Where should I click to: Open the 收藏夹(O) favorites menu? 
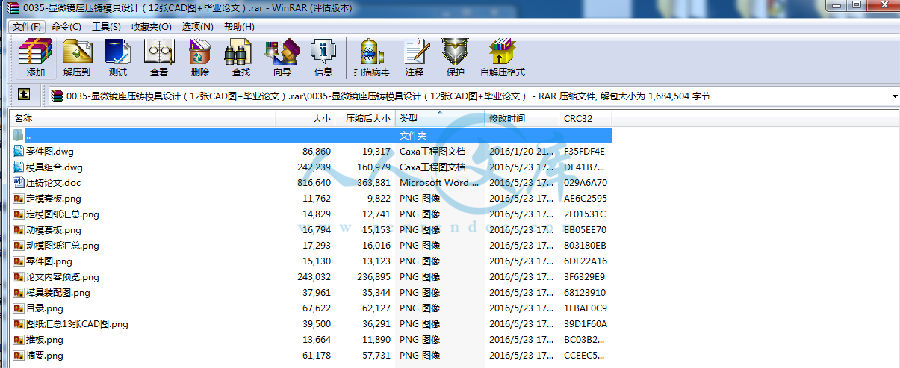click(151, 26)
